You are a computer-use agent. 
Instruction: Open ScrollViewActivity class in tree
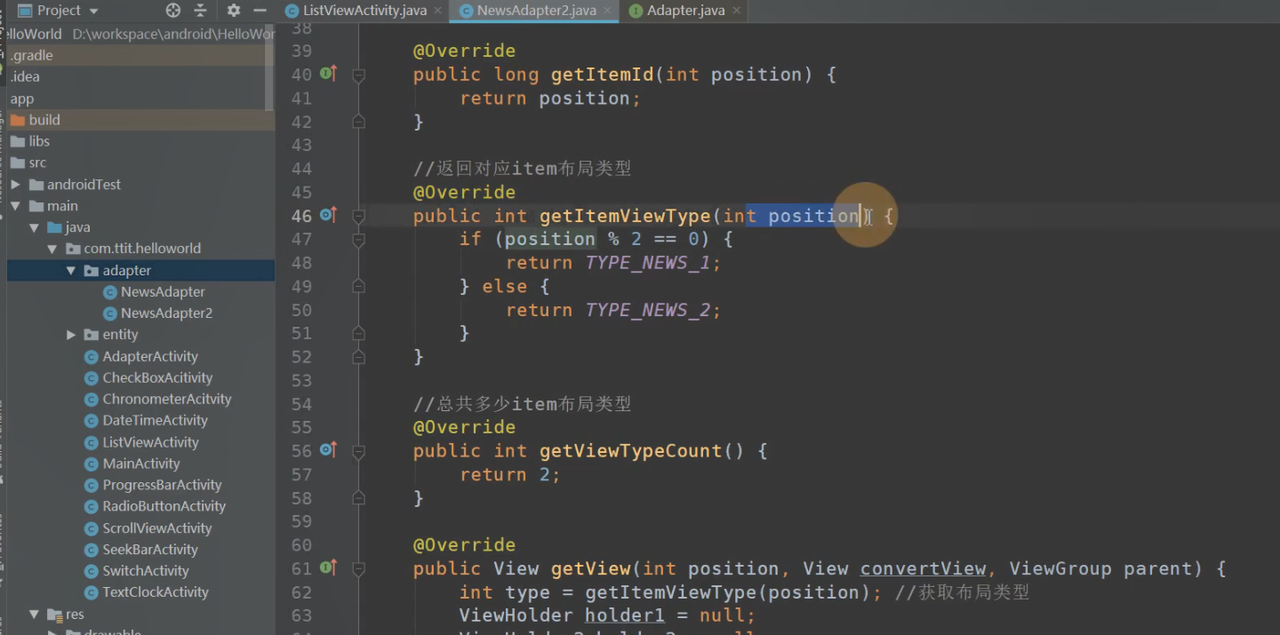coord(157,528)
